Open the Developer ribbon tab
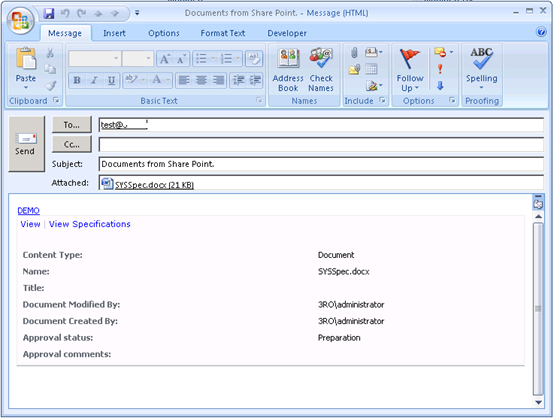 point(287,33)
